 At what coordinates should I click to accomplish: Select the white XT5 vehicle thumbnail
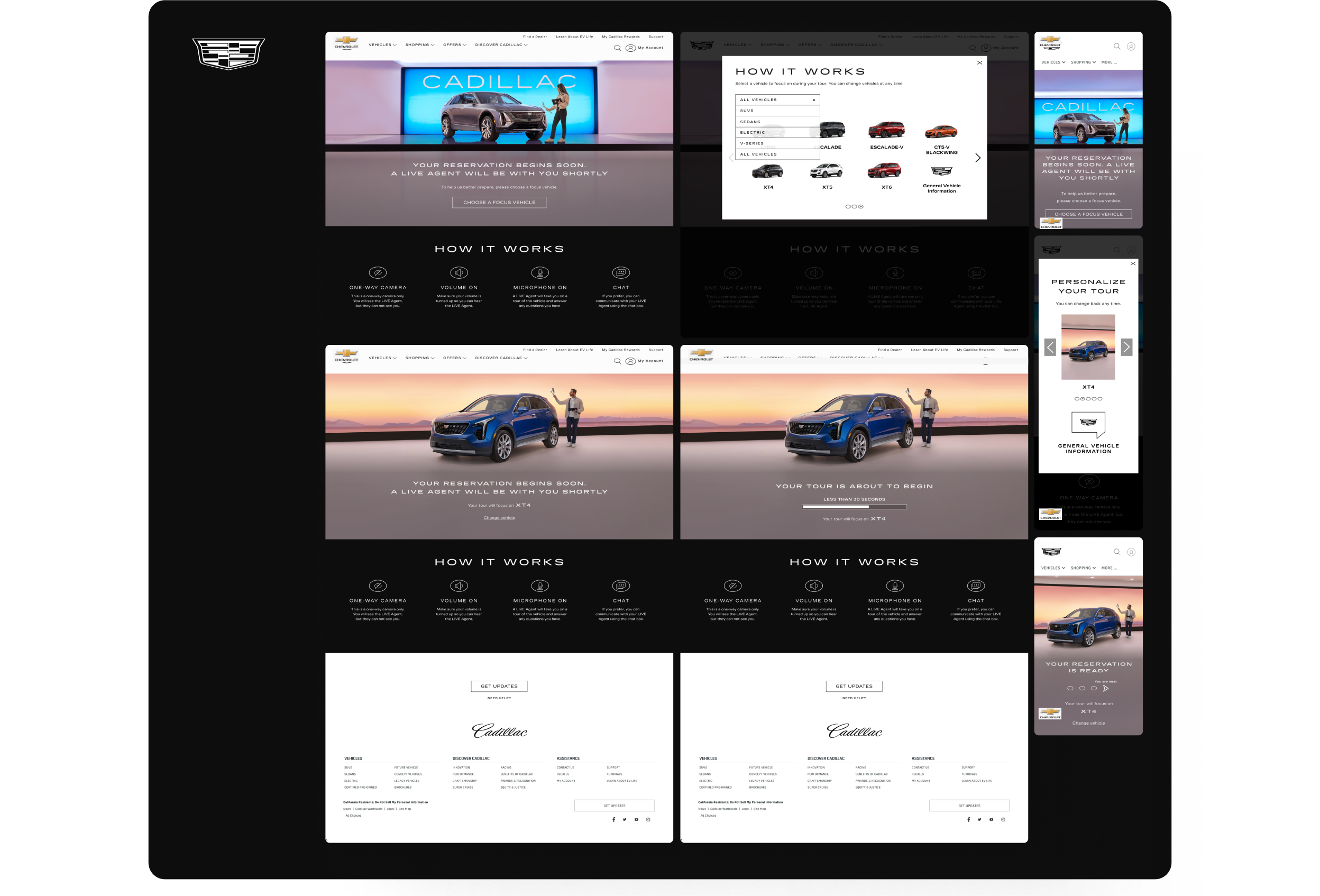tap(827, 170)
